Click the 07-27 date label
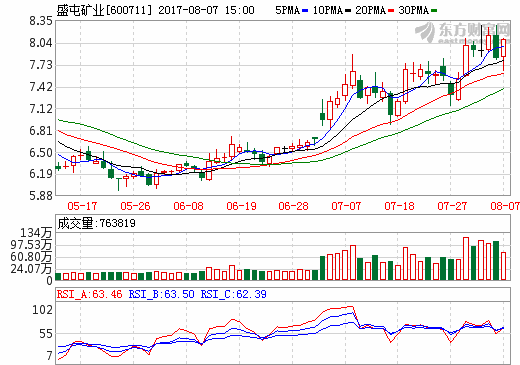Viewport: 520px width, 365px height. [x=452, y=206]
